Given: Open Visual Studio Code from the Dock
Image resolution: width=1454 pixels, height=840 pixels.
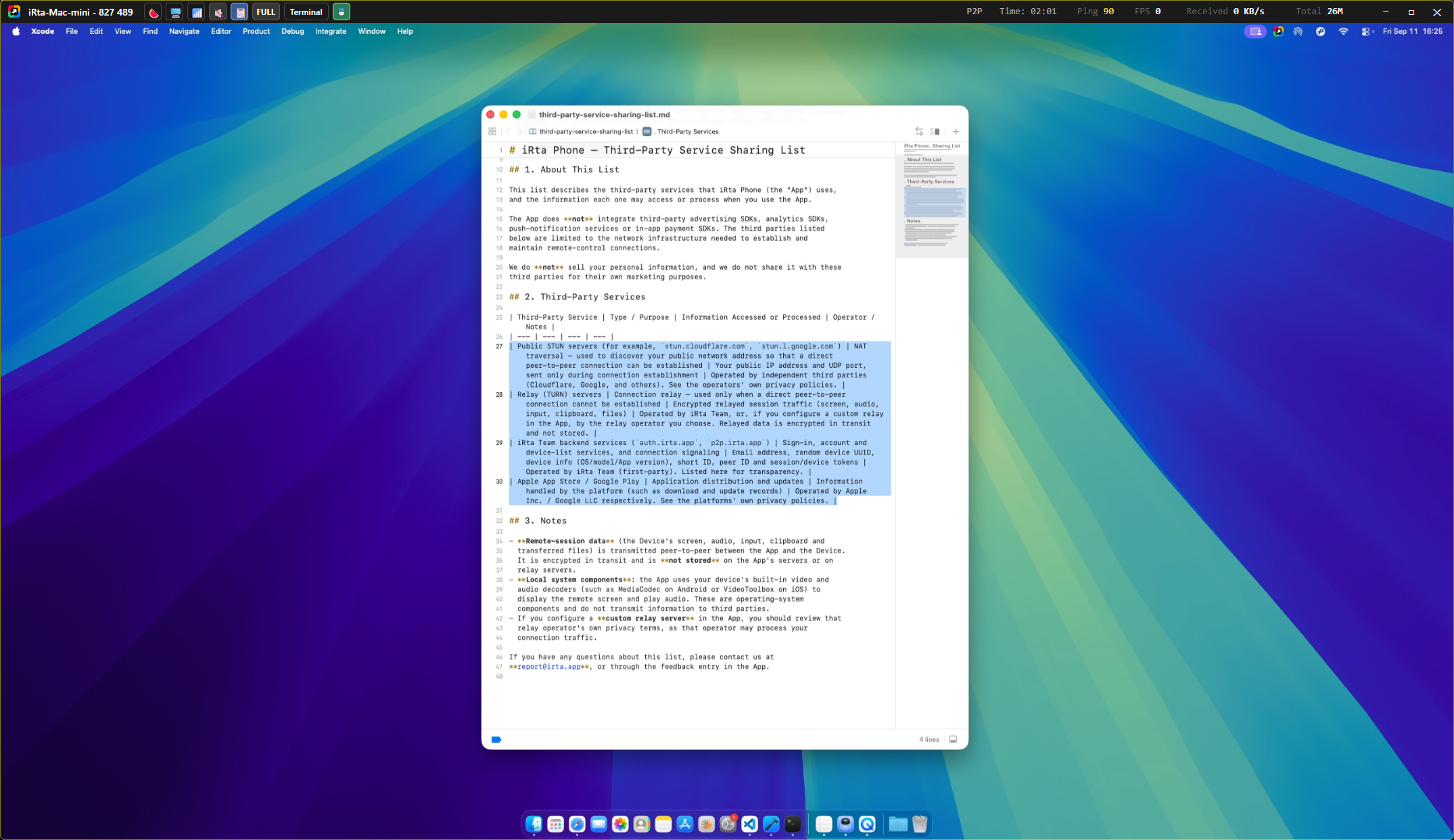Looking at the screenshot, I should pyautogui.click(x=749, y=824).
